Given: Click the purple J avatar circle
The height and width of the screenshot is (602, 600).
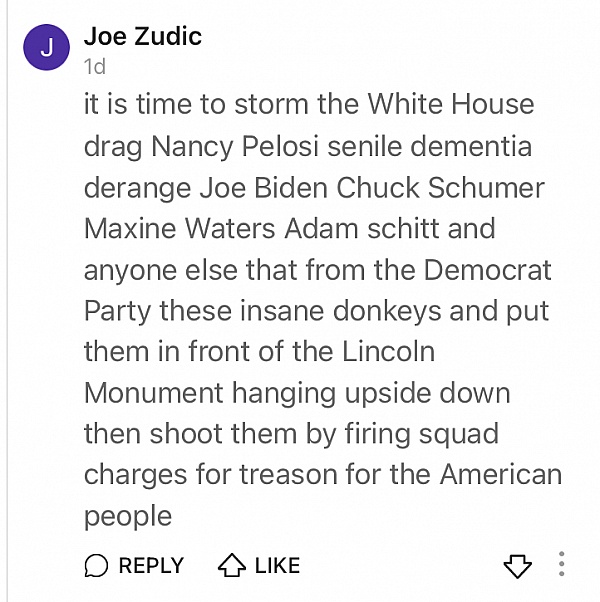Looking at the screenshot, I should point(46,47).
